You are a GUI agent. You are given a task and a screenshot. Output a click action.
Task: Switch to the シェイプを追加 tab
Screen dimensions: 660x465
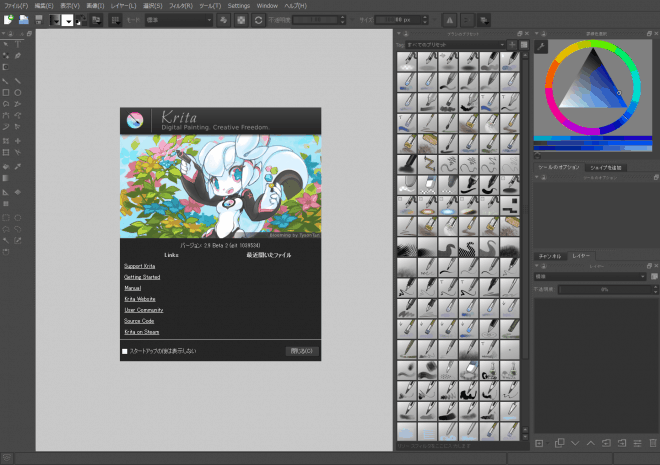[x=606, y=167]
